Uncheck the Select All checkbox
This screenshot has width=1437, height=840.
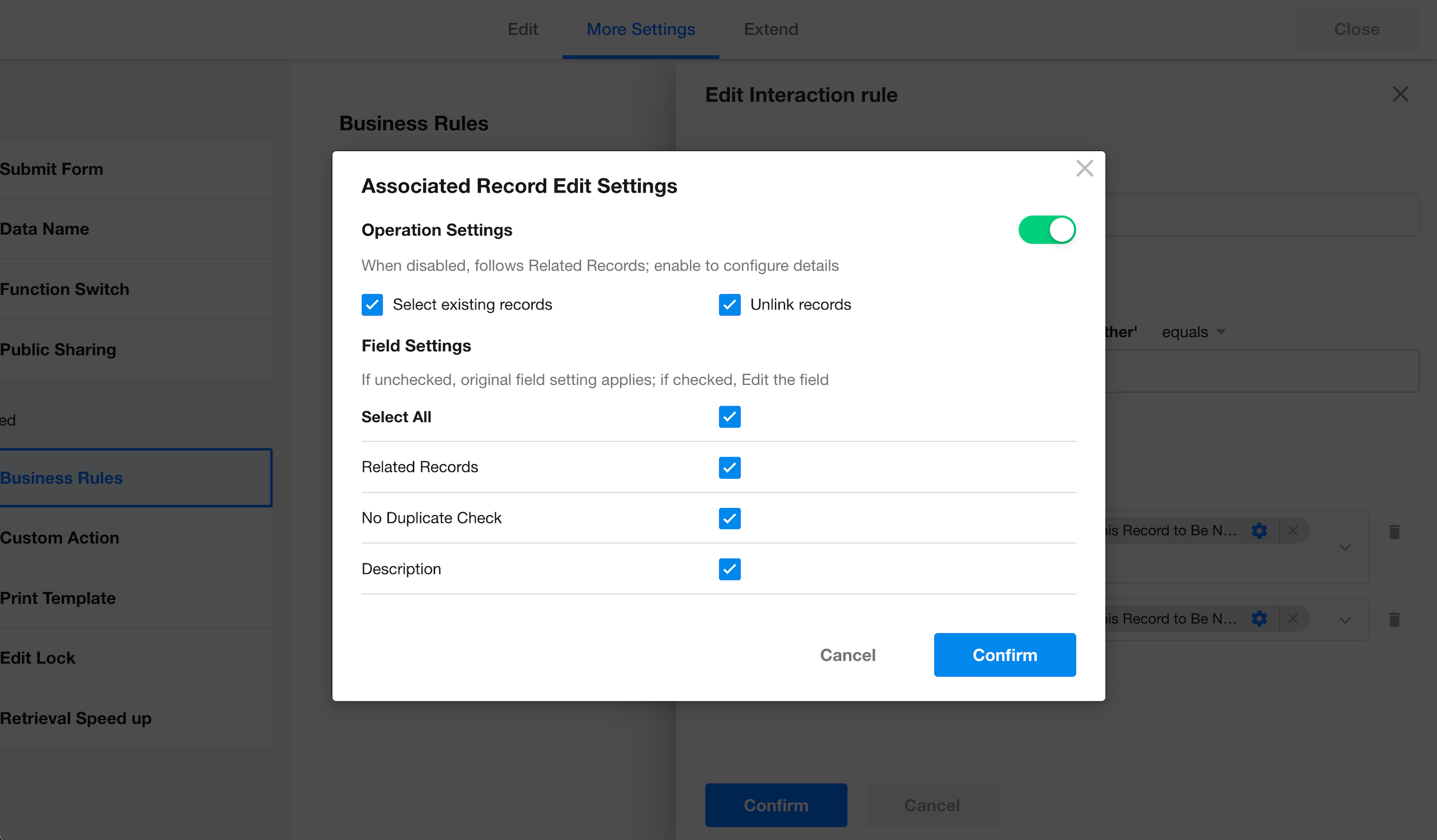[729, 417]
